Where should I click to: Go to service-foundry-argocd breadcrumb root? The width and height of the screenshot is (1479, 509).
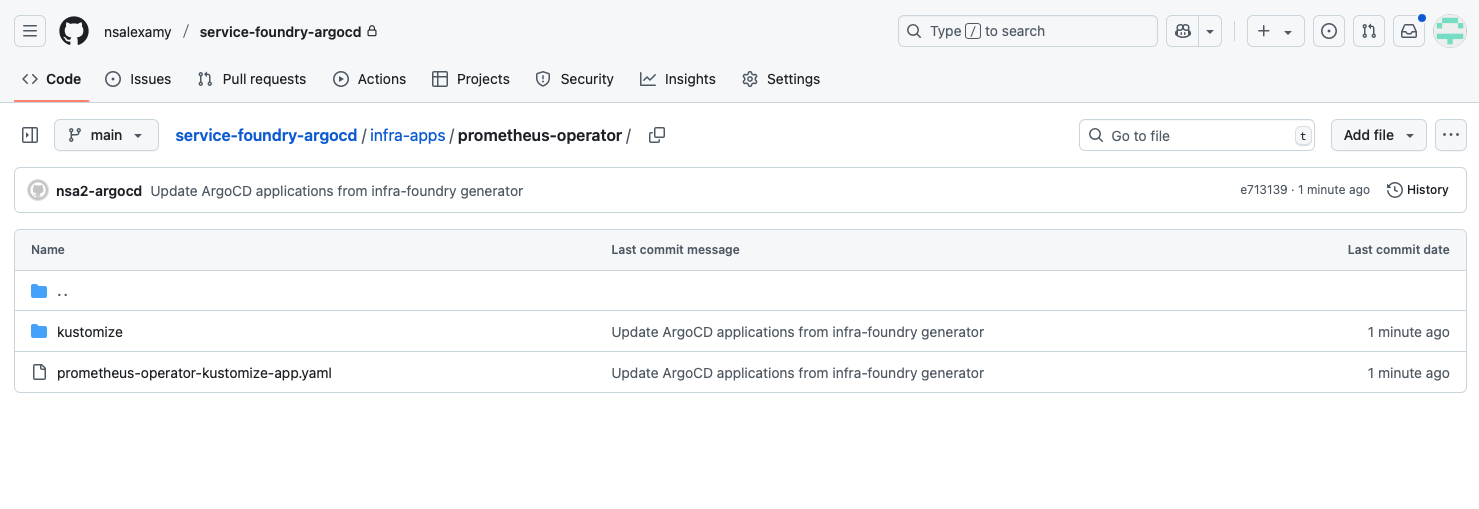pos(266,135)
